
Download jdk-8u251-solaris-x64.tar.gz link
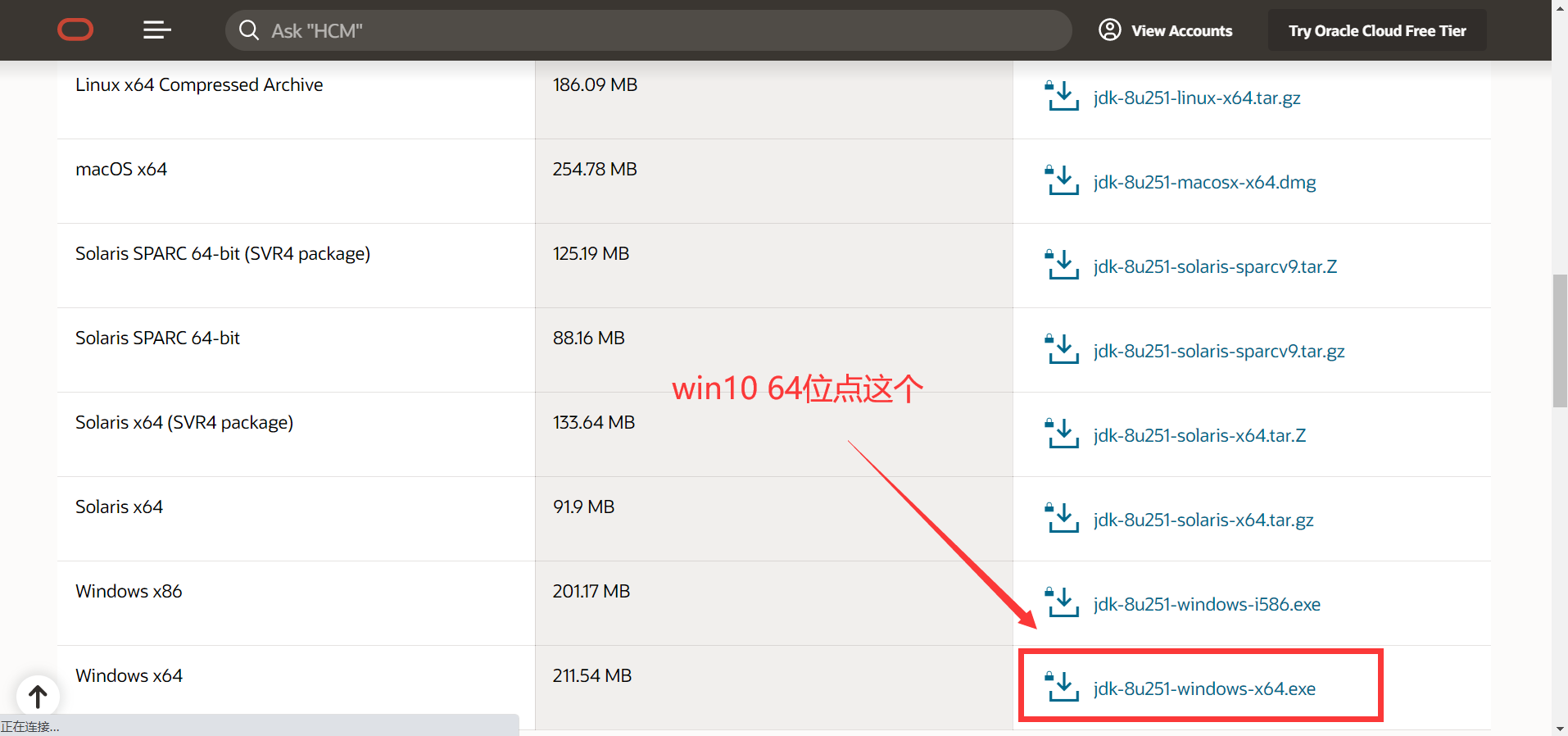[x=1203, y=520]
